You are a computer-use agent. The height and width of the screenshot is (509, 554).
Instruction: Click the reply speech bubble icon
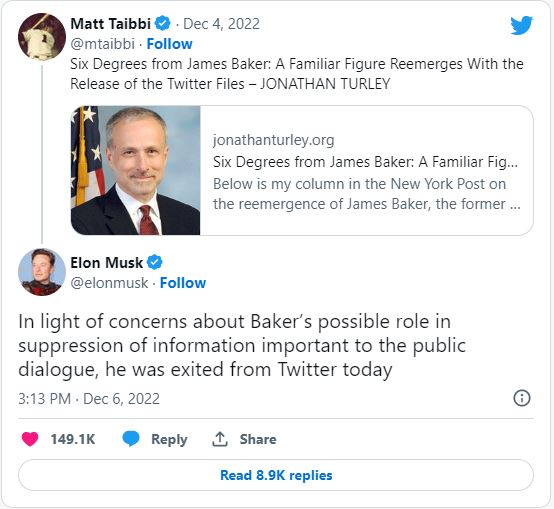coord(131,439)
